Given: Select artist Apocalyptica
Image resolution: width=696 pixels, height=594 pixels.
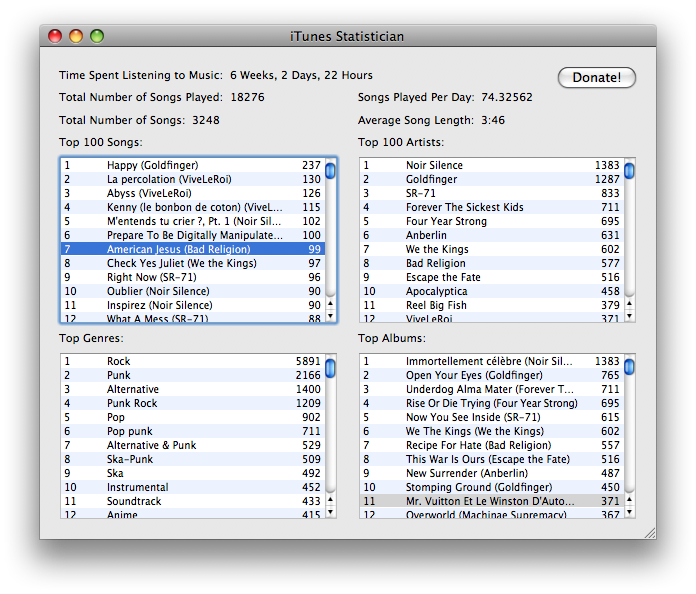Looking at the screenshot, I should click(492, 291).
